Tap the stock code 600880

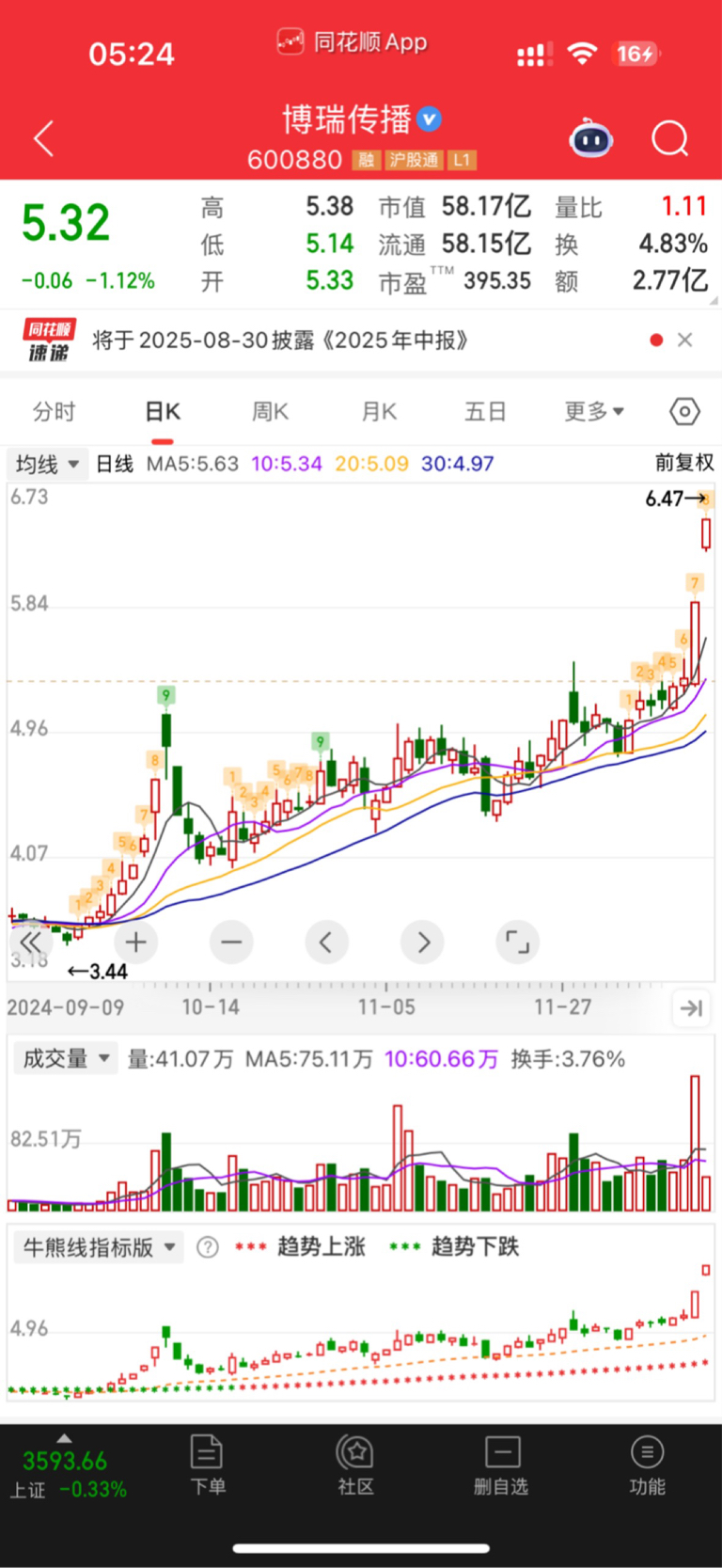[x=294, y=160]
